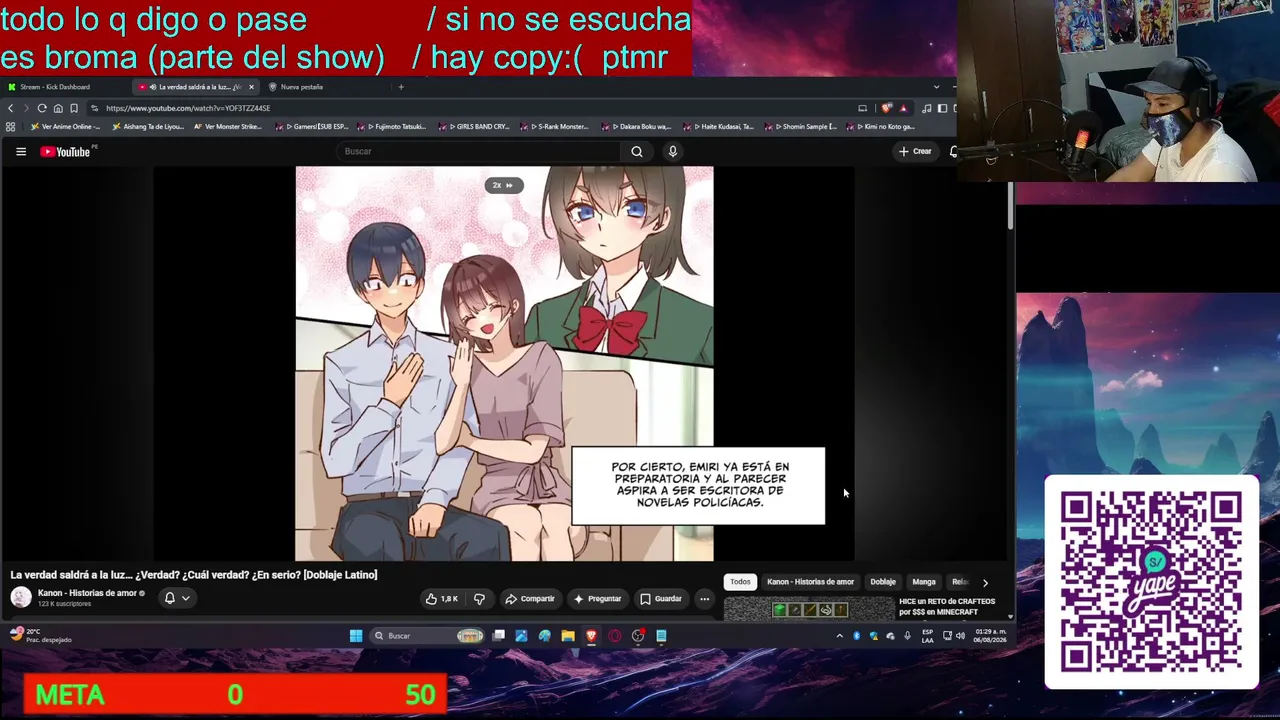Click the Windows taskbar Buscar search box
The width and height of the screenshot is (1280, 720).
(x=427, y=636)
